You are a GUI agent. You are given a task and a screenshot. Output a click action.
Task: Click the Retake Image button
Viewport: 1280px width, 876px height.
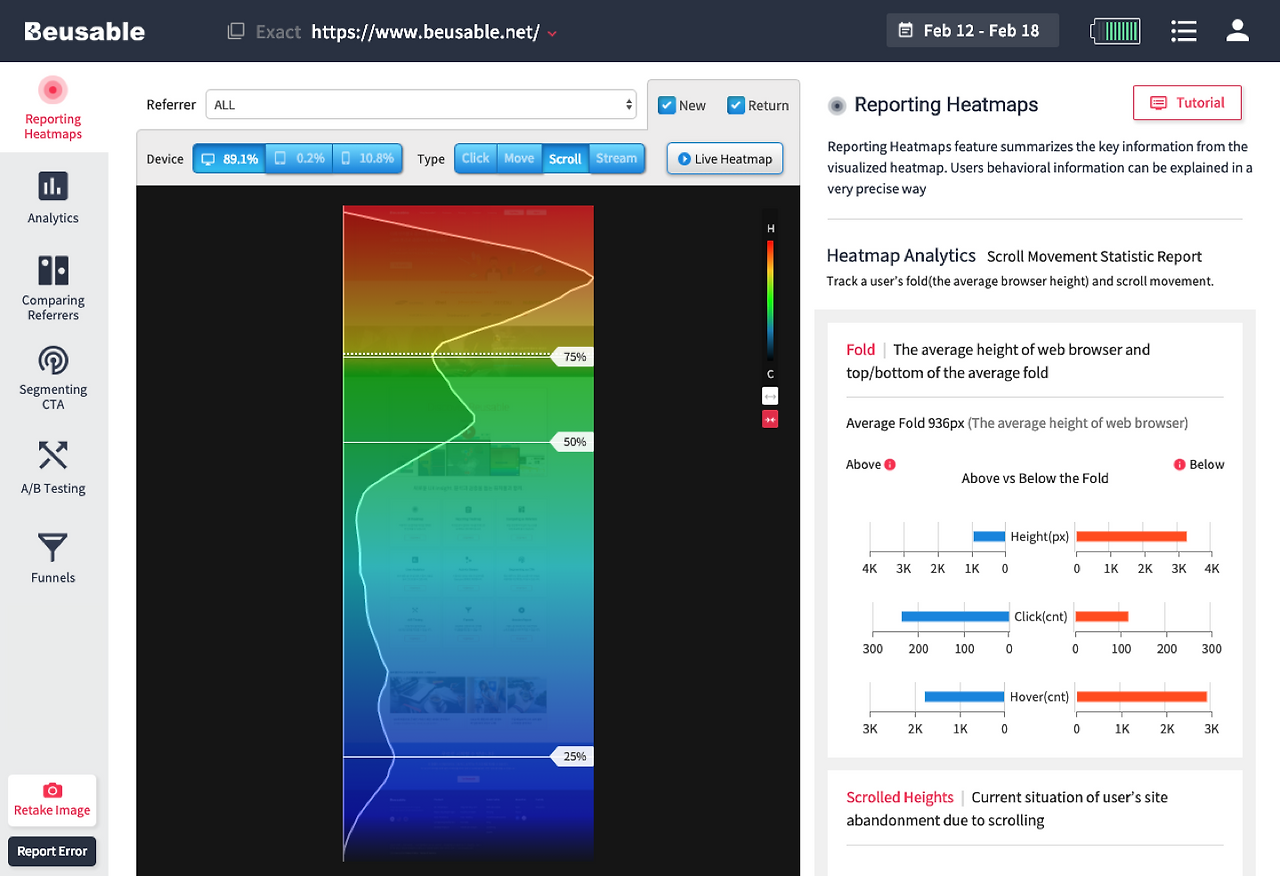tap(52, 800)
